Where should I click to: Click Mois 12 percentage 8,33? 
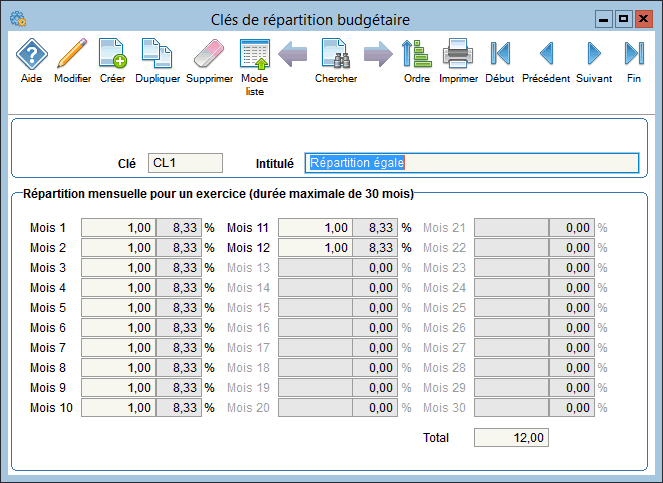click(375, 247)
